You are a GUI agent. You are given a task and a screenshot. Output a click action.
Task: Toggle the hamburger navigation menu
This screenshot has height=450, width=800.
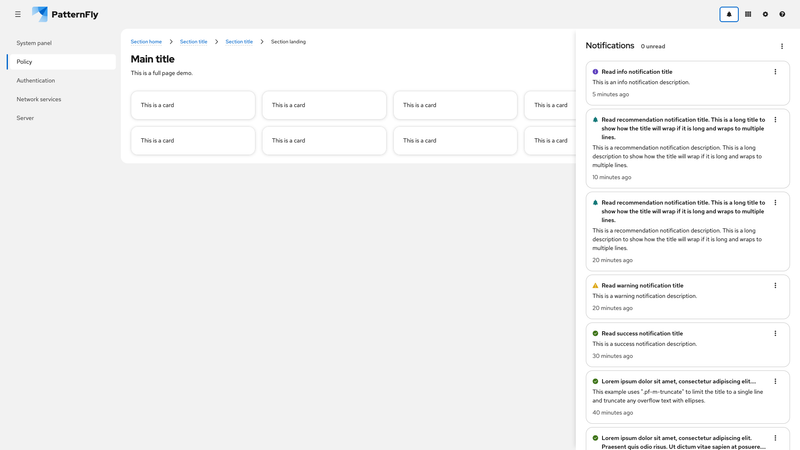18,14
